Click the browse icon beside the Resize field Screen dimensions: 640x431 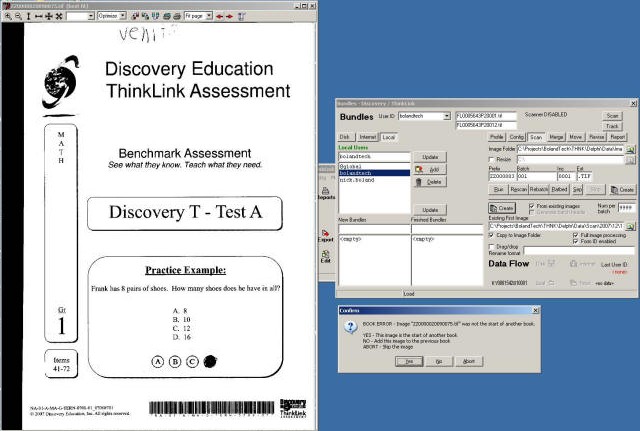click(x=630, y=160)
